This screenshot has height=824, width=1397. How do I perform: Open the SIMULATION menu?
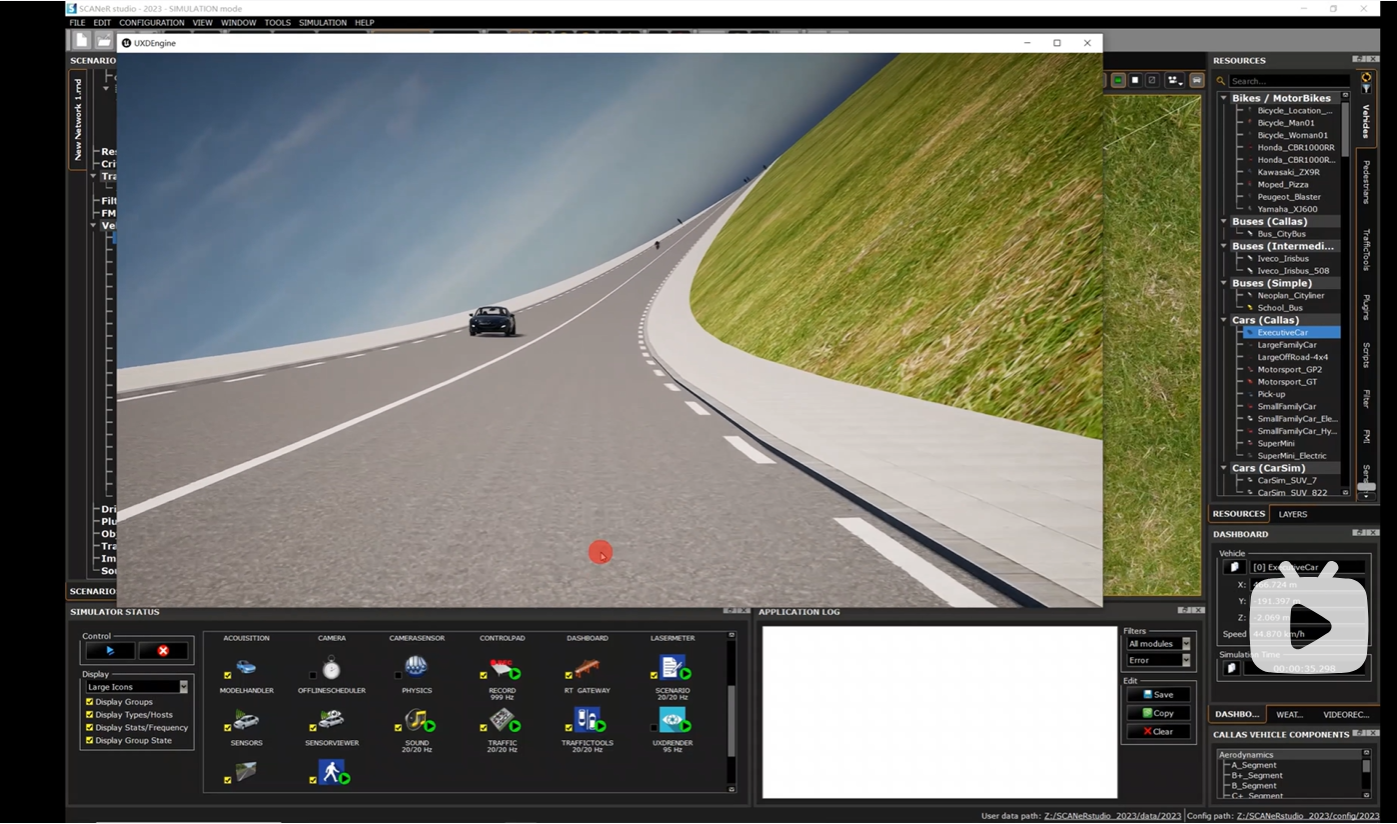point(322,23)
